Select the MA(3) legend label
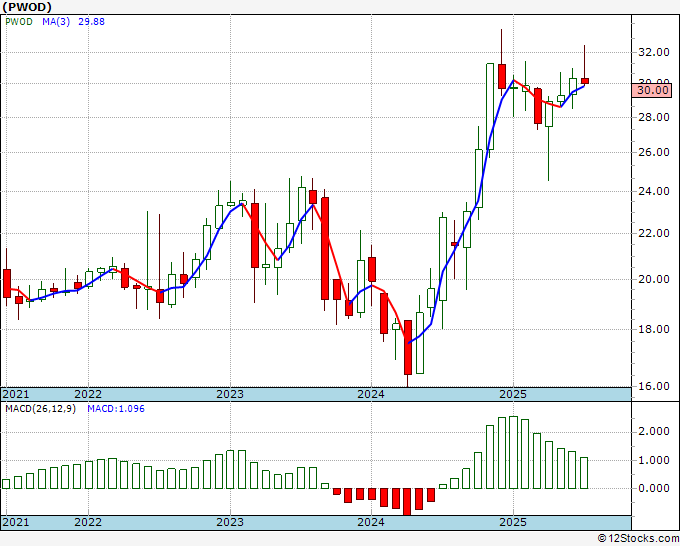Viewport: 680px width, 546px height. click(x=56, y=22)
